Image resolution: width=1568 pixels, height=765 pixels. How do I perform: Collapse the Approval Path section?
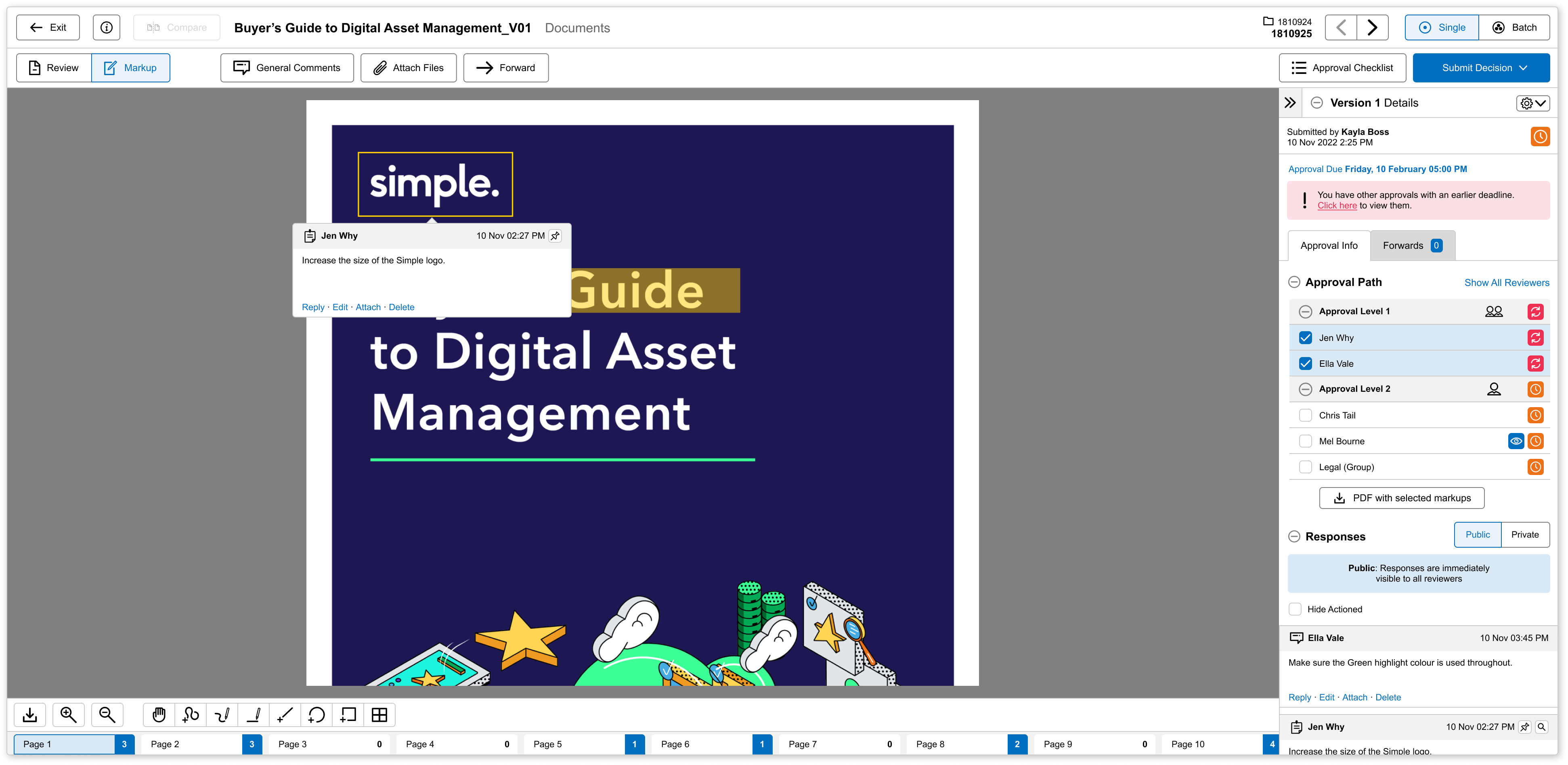(x=1294, y=282)
